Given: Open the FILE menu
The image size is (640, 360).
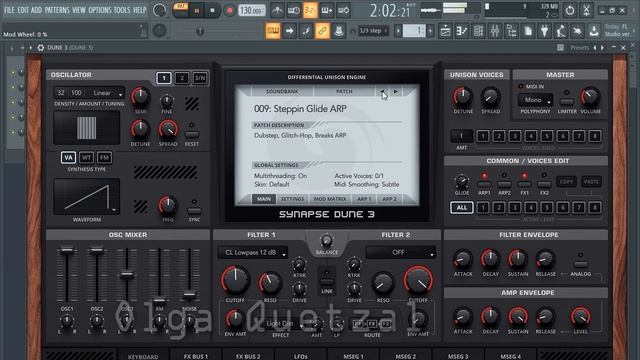Looking at the screenshot, I should (9, 10).
